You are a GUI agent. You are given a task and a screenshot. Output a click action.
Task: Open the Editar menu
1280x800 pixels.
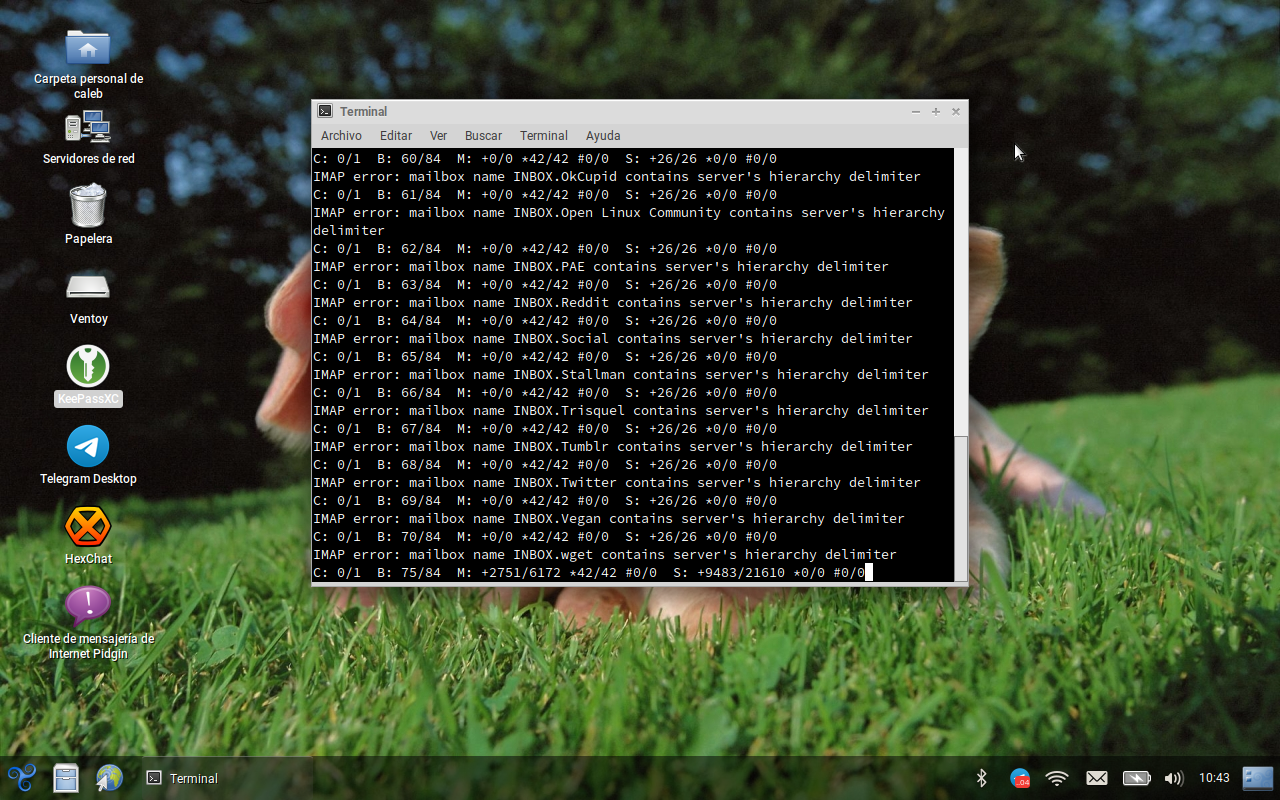coord(395,136)
